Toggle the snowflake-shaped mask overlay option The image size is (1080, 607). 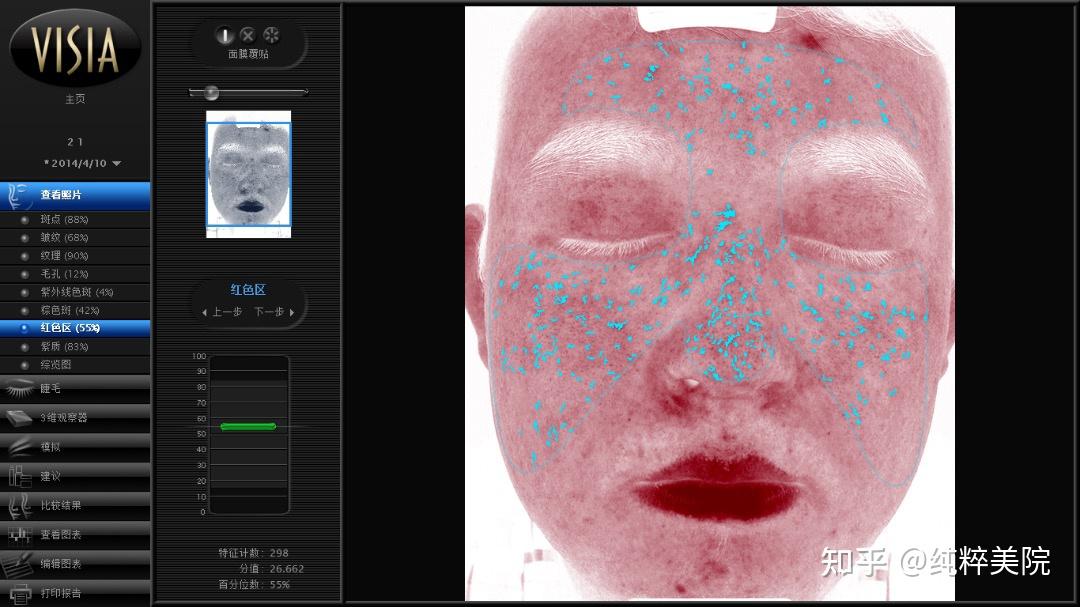click(270, 35)
